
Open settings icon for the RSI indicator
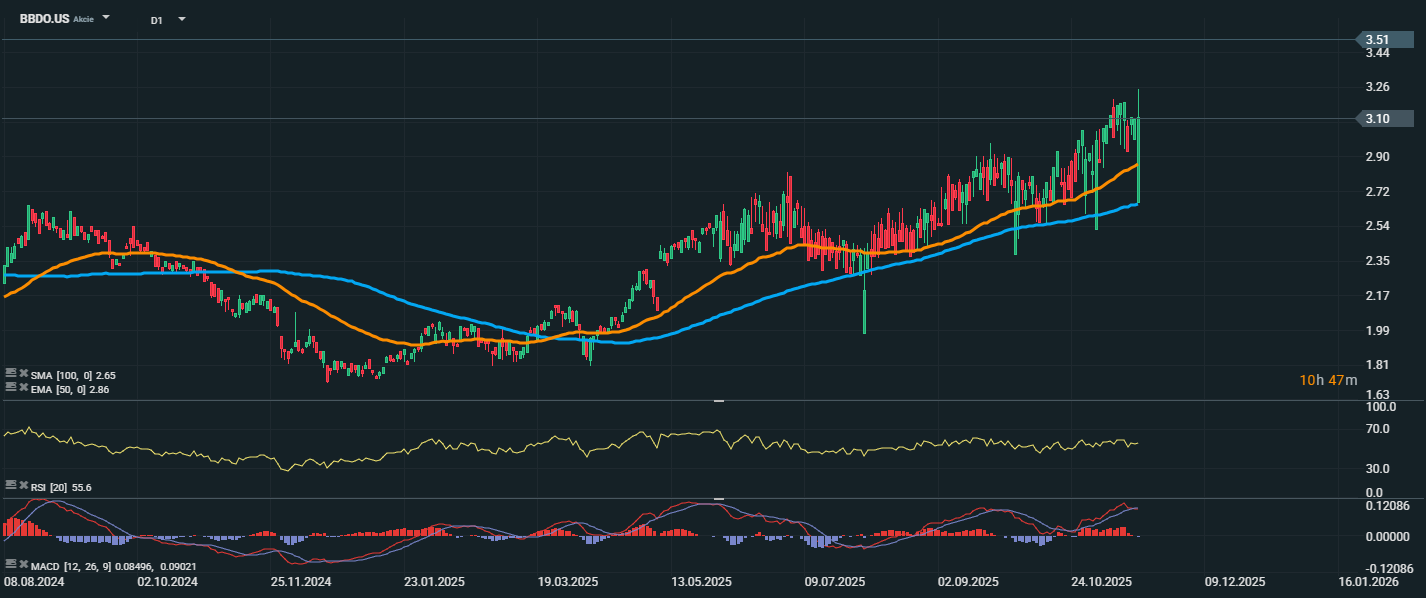click(x=10, y=485)
